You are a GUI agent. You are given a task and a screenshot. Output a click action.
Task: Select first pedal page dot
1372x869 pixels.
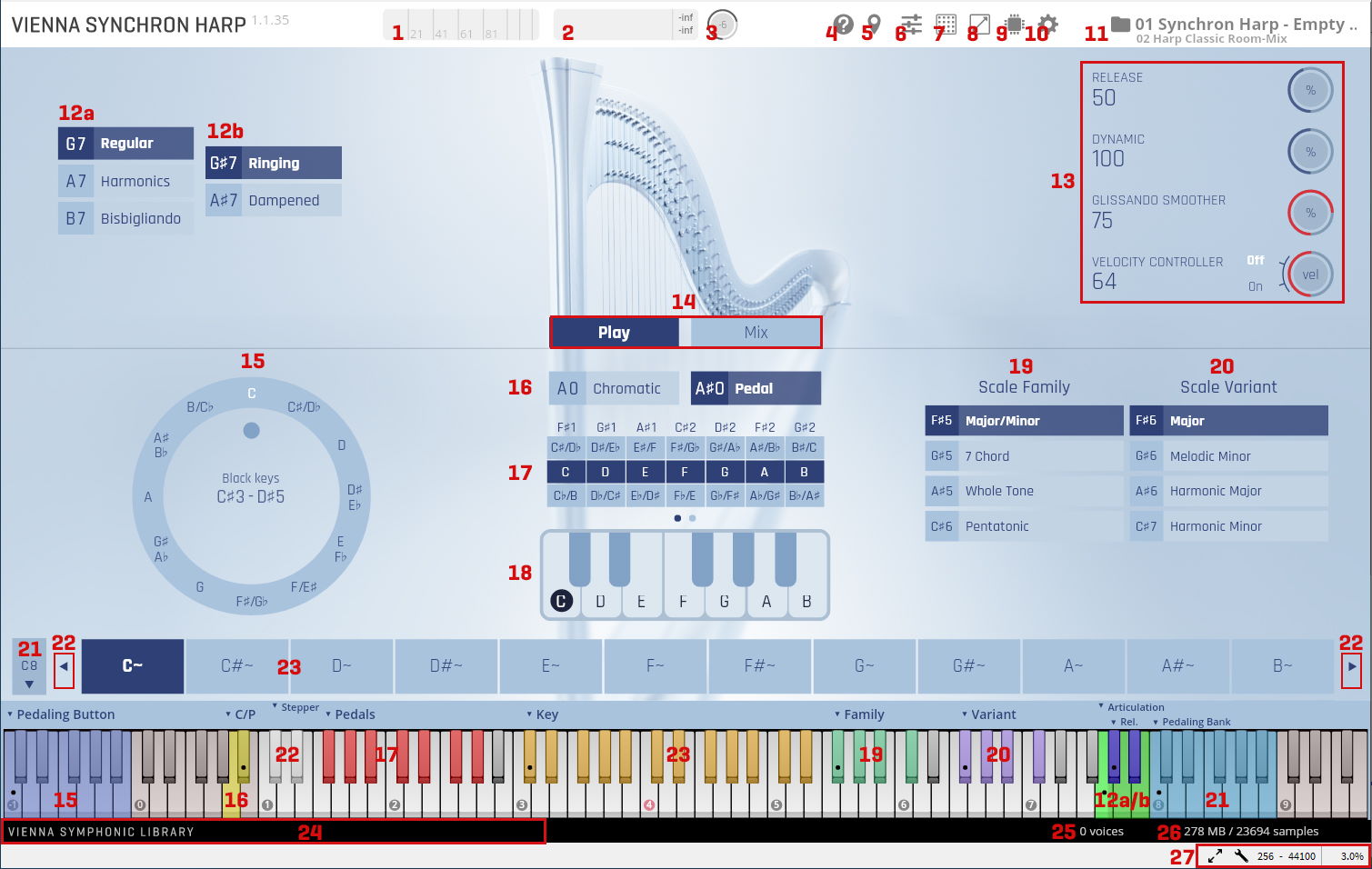click(x=677, y=518)
